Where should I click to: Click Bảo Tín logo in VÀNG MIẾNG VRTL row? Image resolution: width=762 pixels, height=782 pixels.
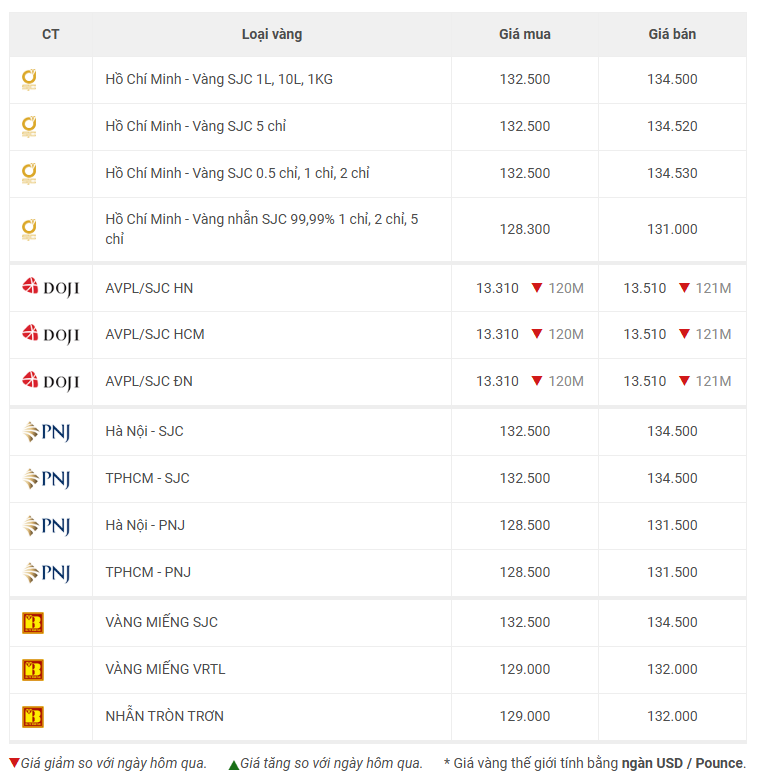point(33,669)
